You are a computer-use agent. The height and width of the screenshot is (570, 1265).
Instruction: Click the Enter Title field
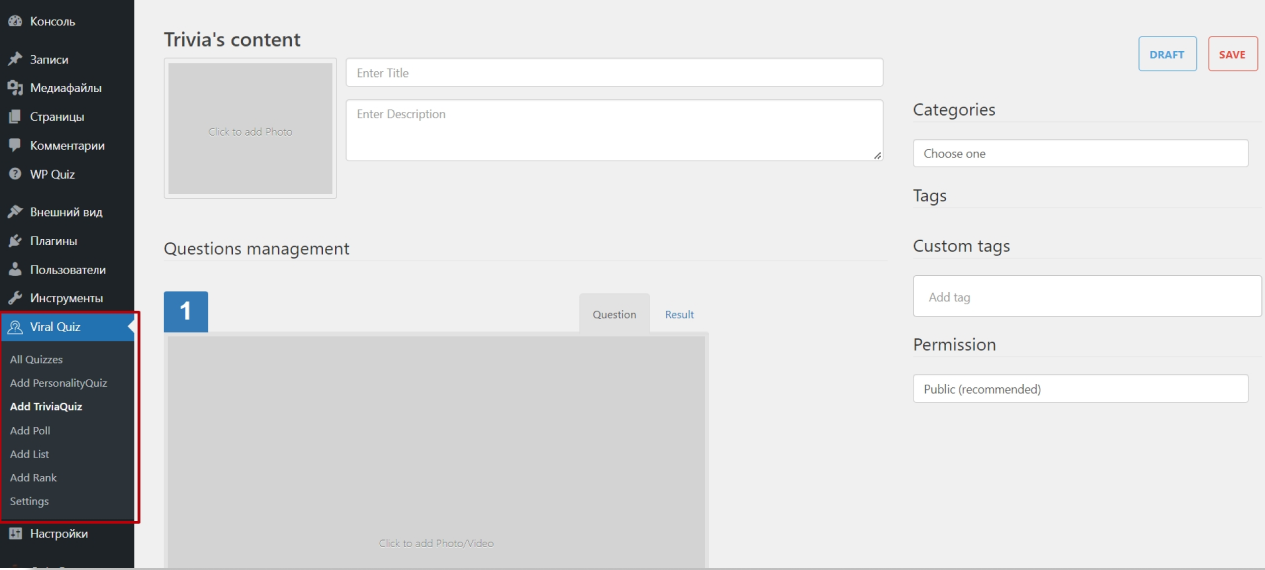pos(614,73)
